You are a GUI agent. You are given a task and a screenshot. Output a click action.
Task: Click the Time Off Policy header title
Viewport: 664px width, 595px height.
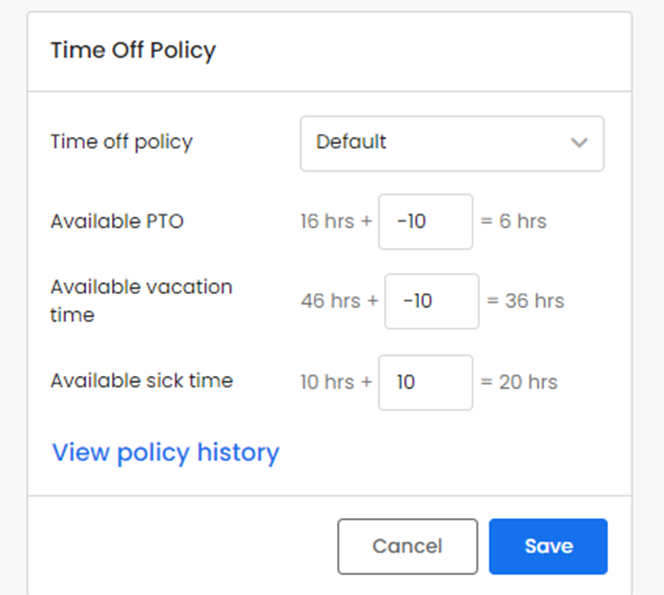coord(133,50)
